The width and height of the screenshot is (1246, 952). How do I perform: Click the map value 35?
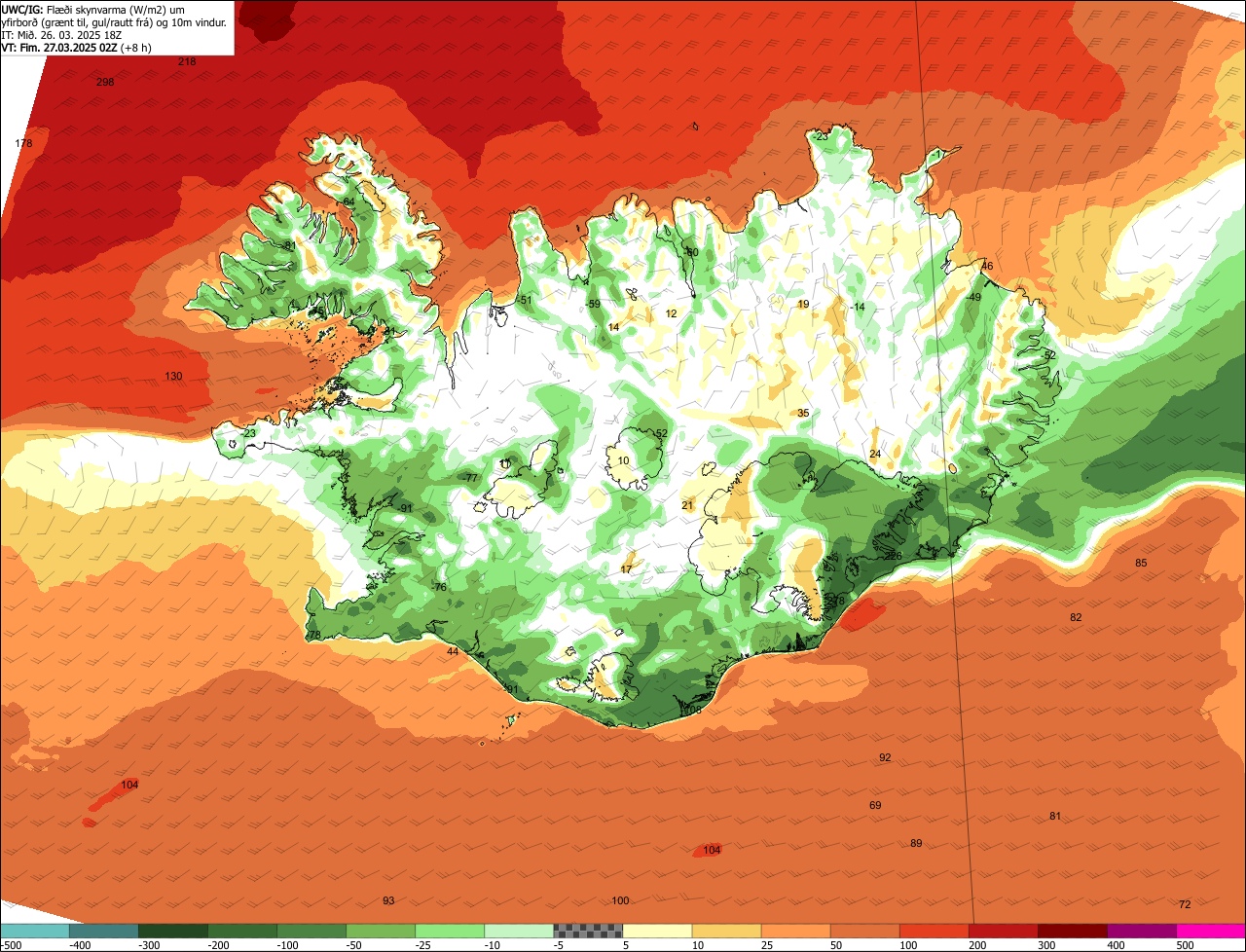click(x=803, y=413)
